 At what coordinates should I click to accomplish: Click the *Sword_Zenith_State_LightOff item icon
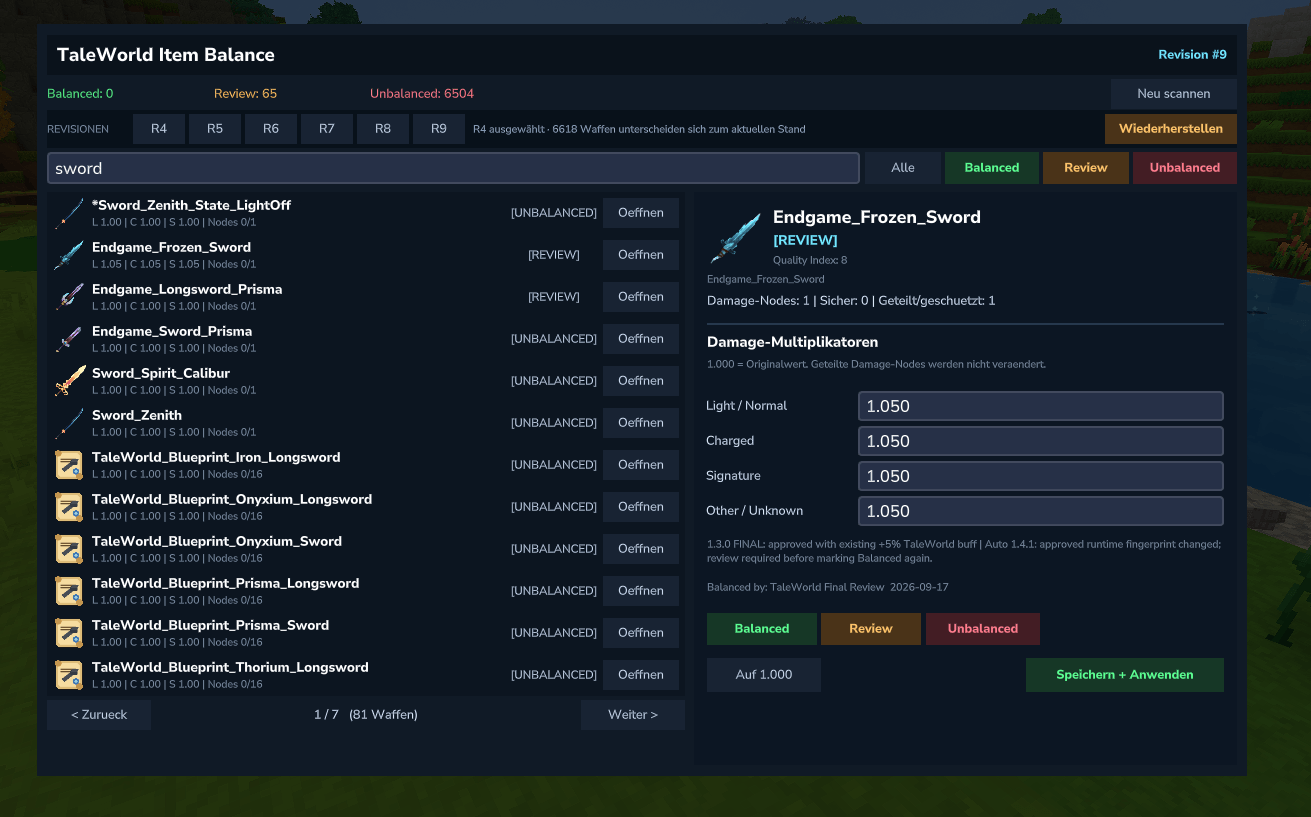pos(69,213)
